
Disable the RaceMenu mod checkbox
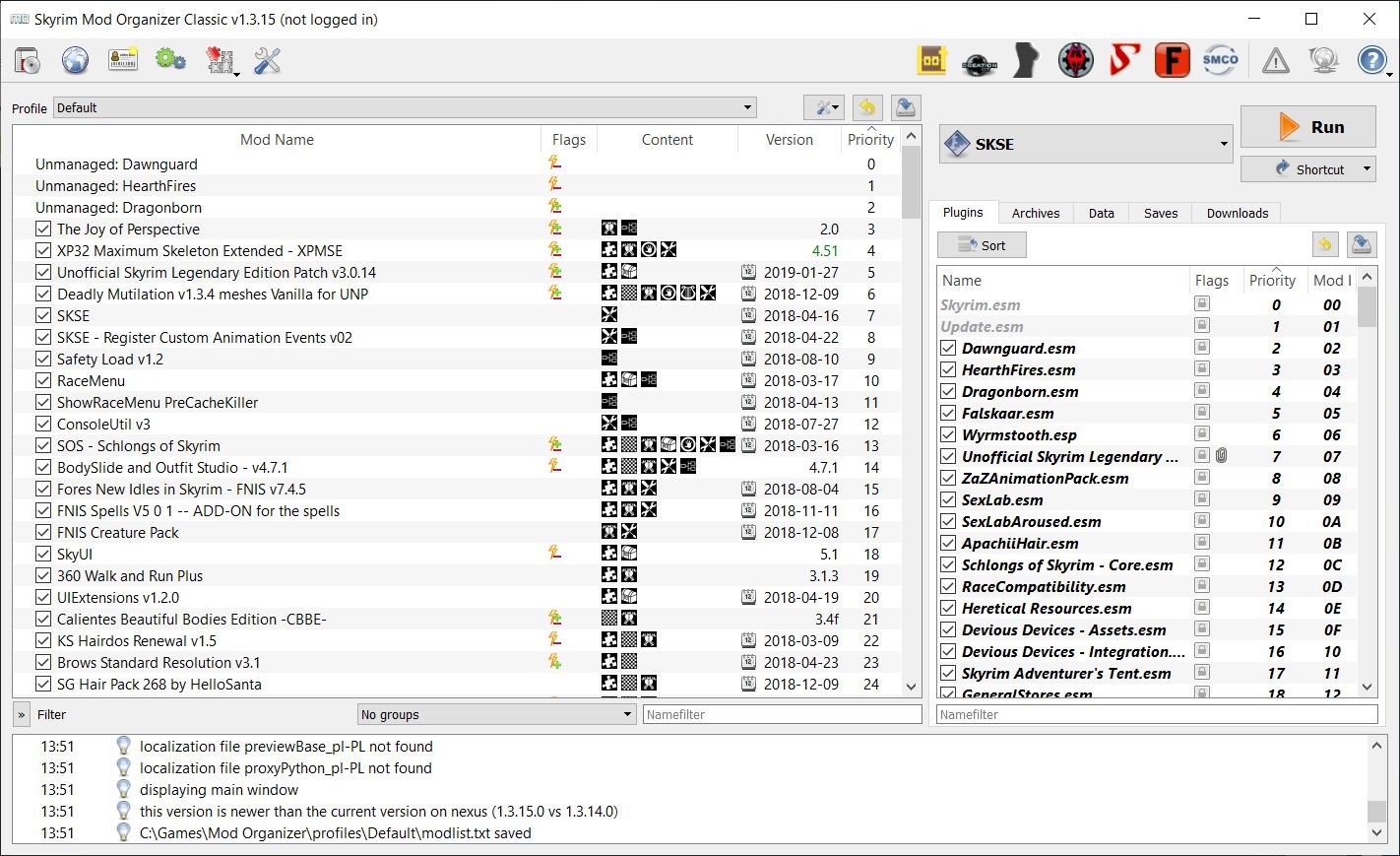pos(43,380)
